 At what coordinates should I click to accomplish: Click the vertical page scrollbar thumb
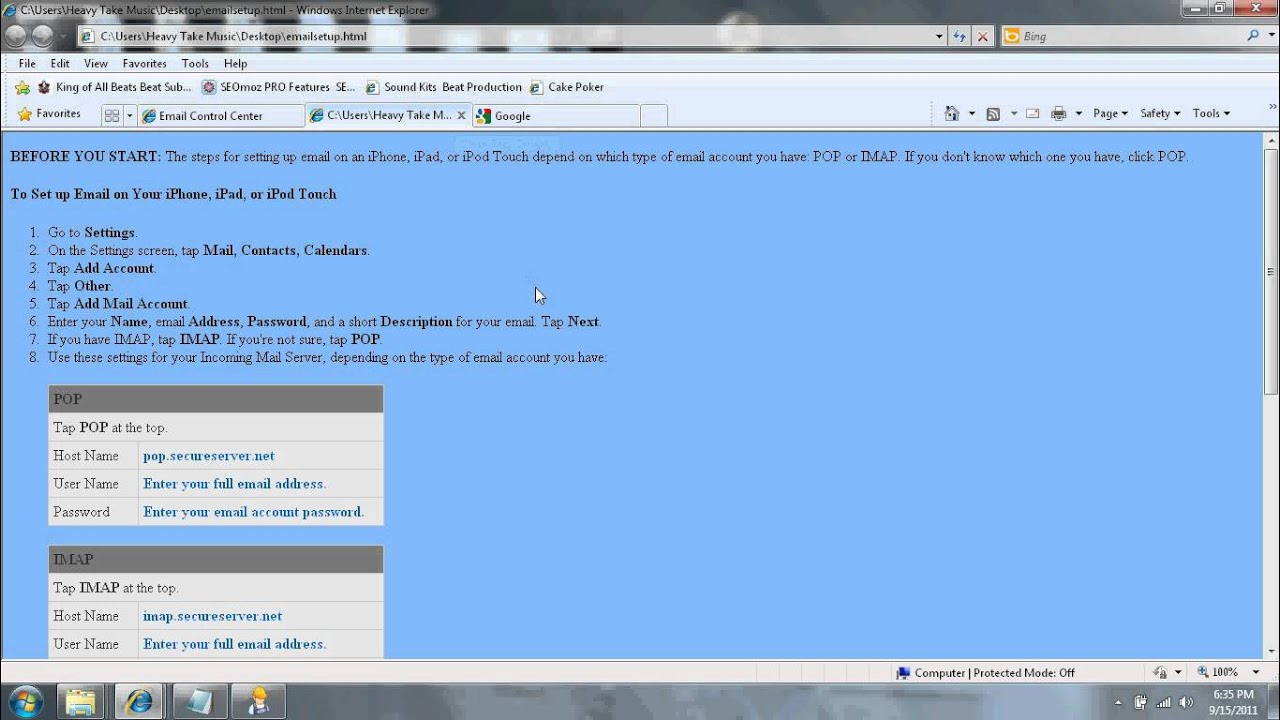(x=1271, y=272)
